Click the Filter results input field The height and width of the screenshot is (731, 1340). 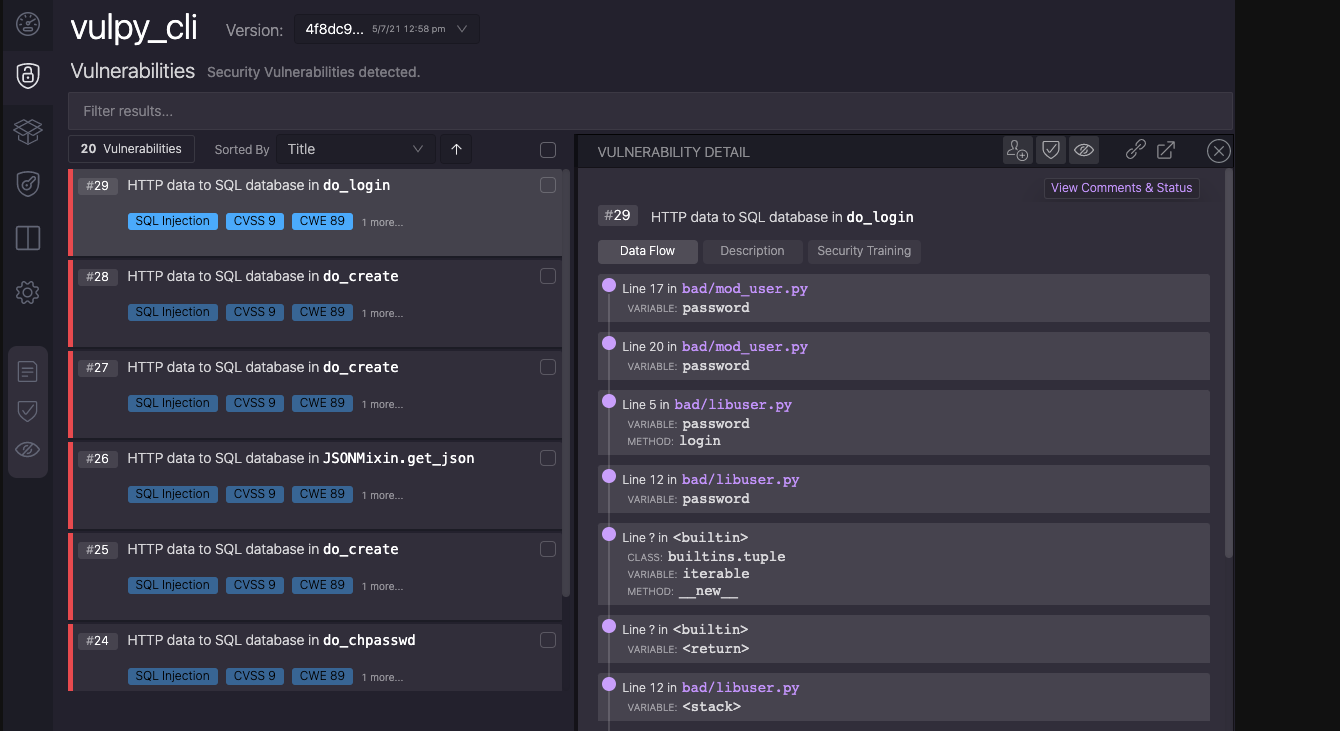pyautogui.click(x=650, y=111)
